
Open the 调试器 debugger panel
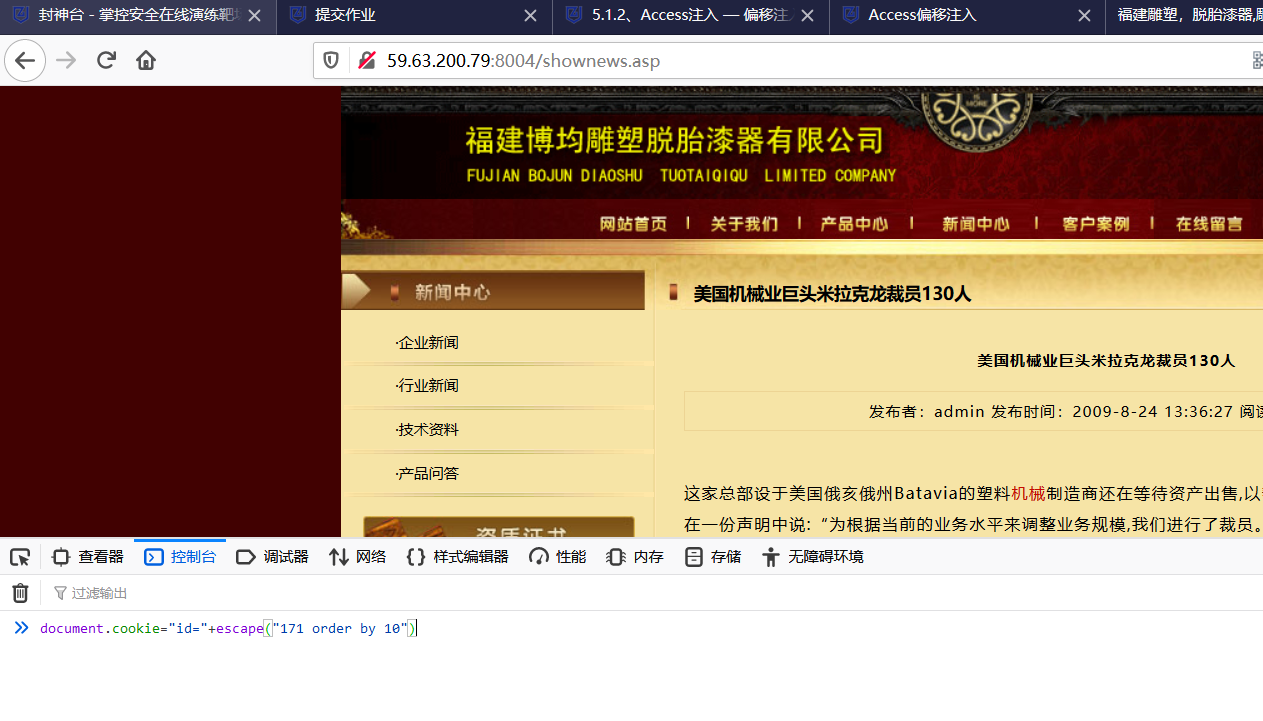coord(272,557)
